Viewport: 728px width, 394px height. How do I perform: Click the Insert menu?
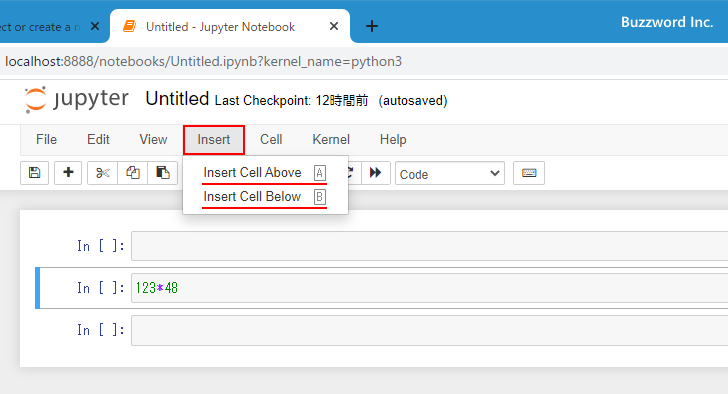(x=214, y=140)
